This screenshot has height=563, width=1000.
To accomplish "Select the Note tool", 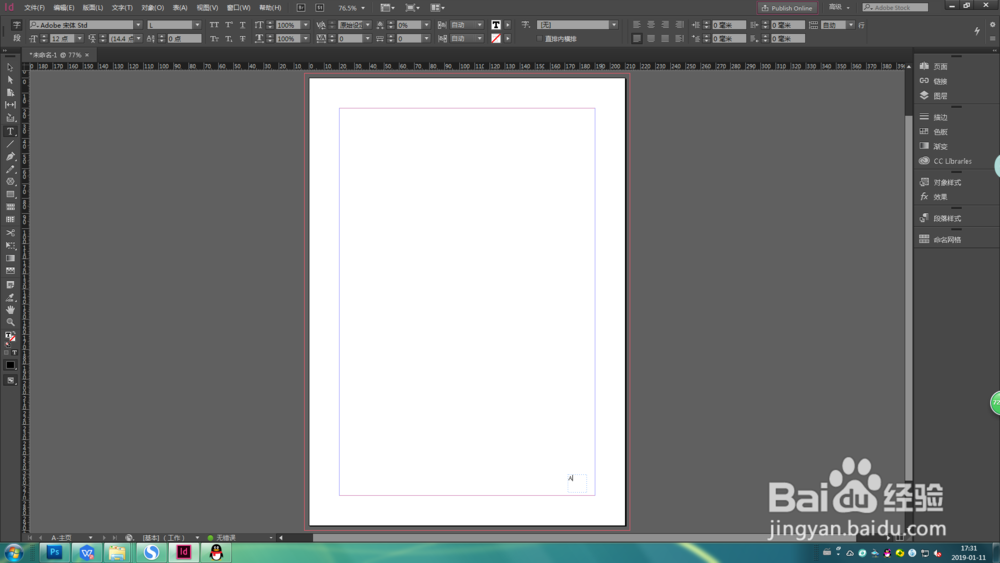I will tap(10, 284).
